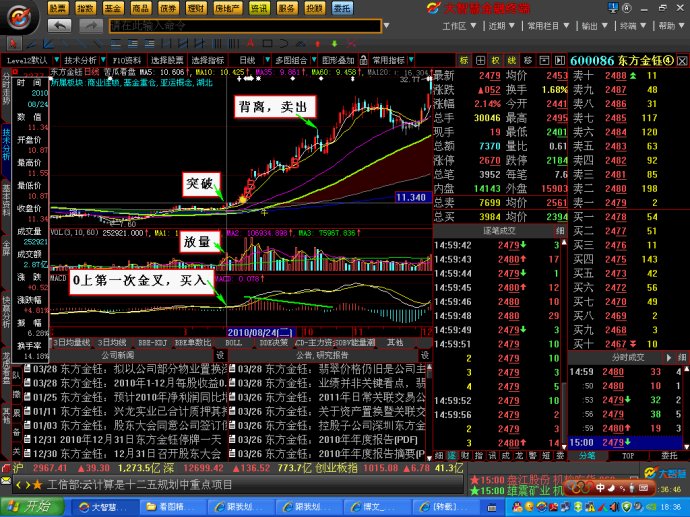Click the F10资料 button

(x=127, y=60)
